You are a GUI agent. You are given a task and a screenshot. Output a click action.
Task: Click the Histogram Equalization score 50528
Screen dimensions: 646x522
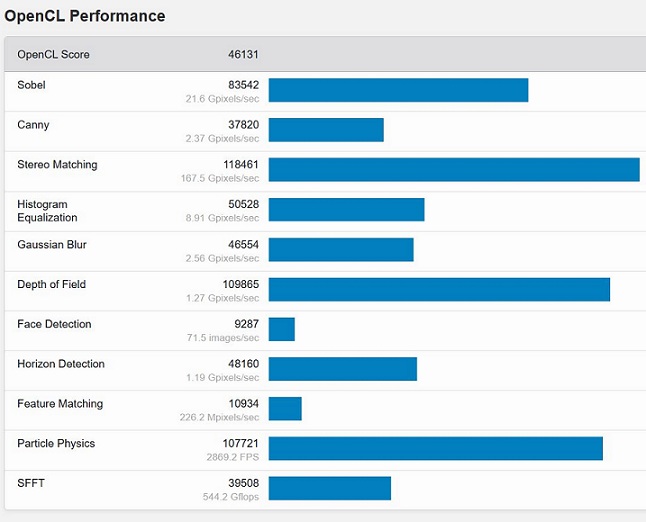click(243, 204)
